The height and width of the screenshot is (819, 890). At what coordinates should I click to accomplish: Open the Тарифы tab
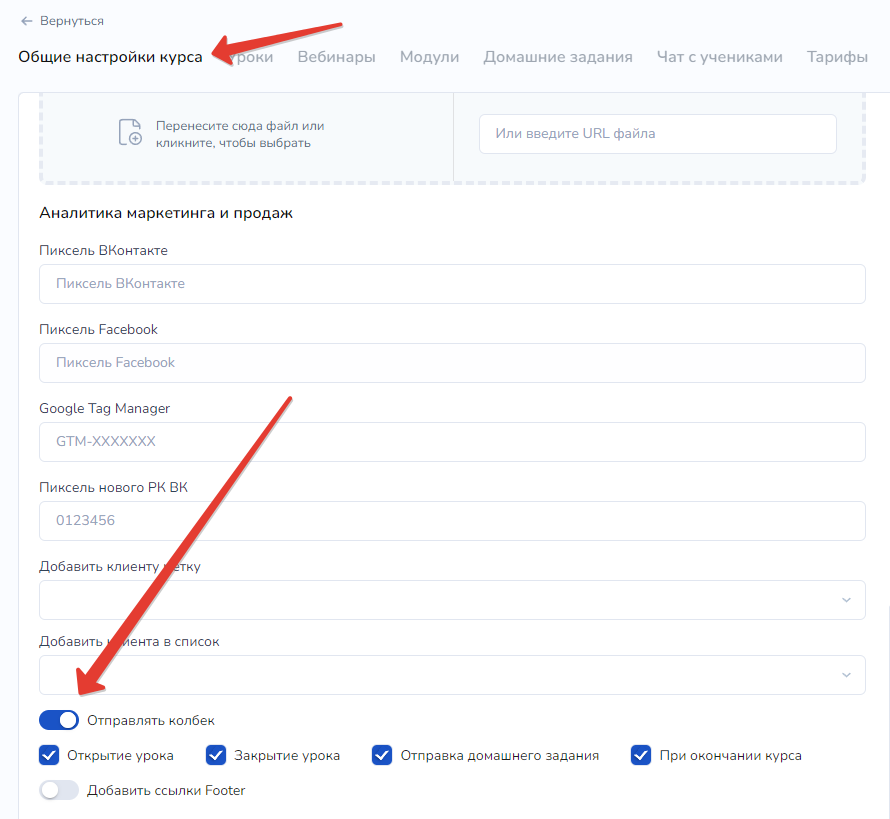[x=837, y=57]
